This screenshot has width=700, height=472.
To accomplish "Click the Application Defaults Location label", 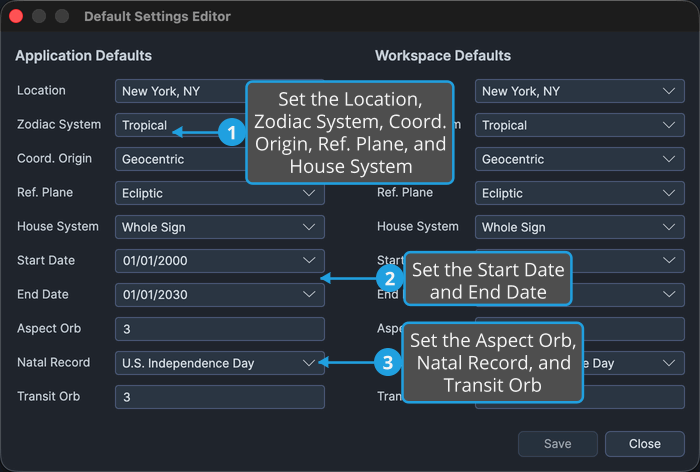I will (41, 90).
